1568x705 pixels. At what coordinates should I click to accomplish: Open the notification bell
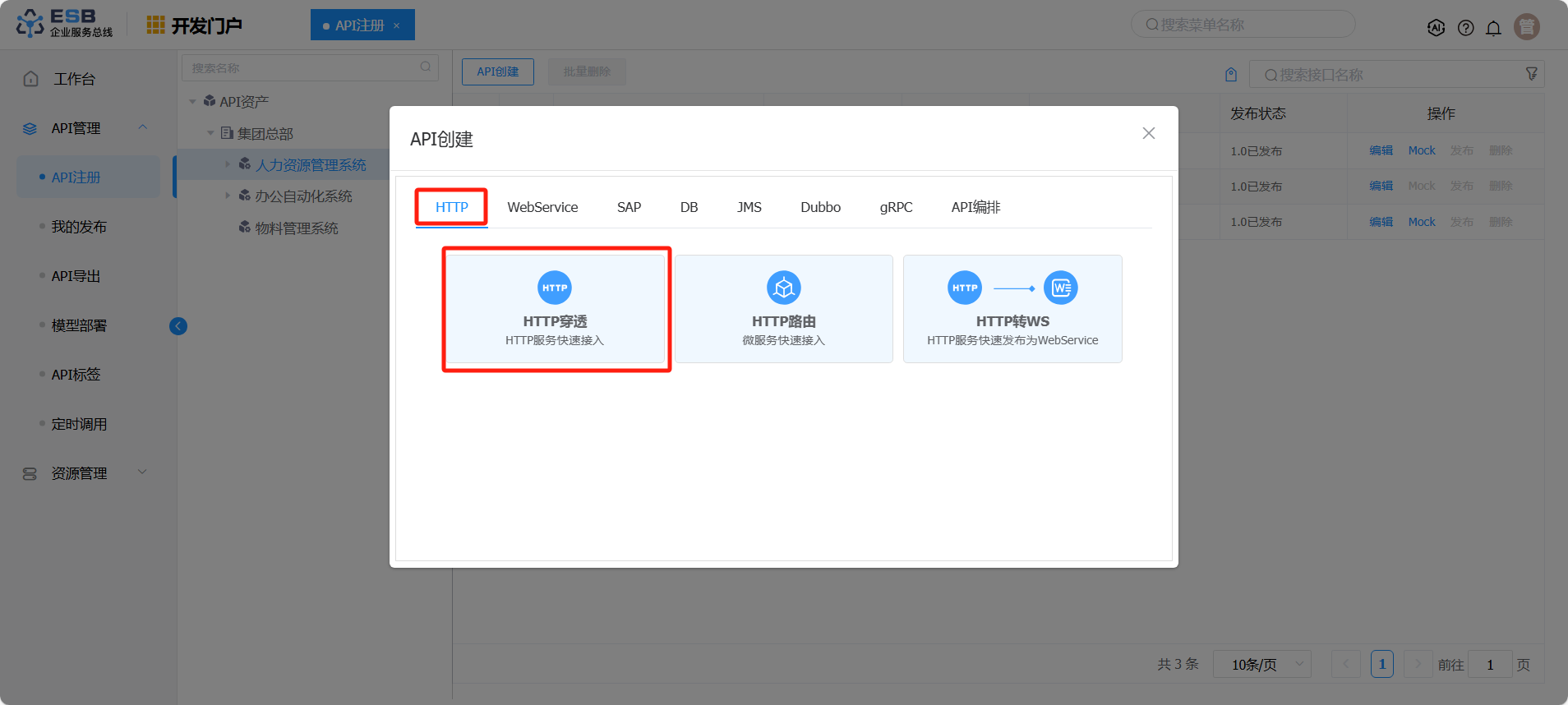tap(1493, 28)
